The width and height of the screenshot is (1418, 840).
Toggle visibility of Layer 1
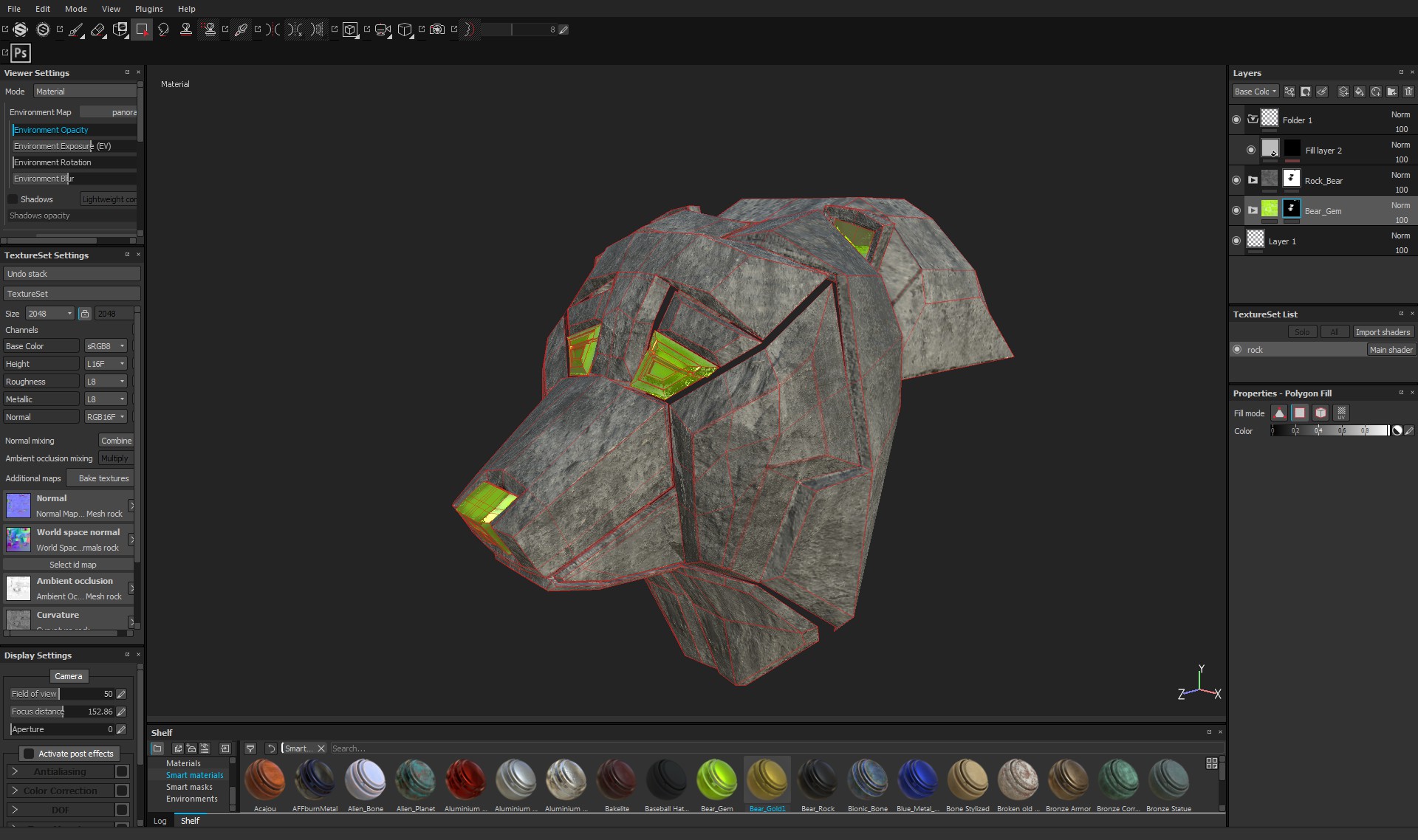1236,241
